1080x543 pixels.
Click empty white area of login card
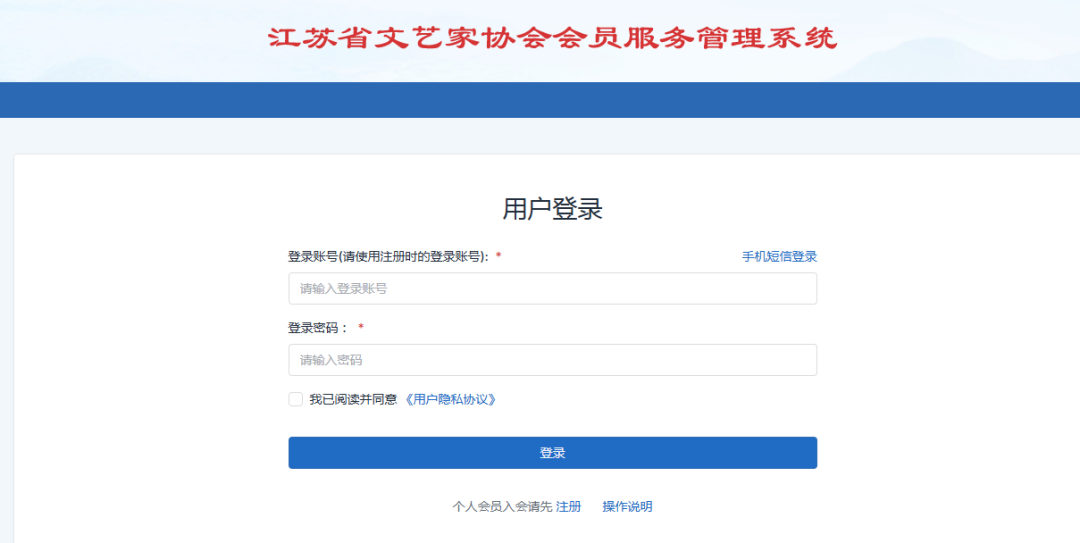click(150, 350)
